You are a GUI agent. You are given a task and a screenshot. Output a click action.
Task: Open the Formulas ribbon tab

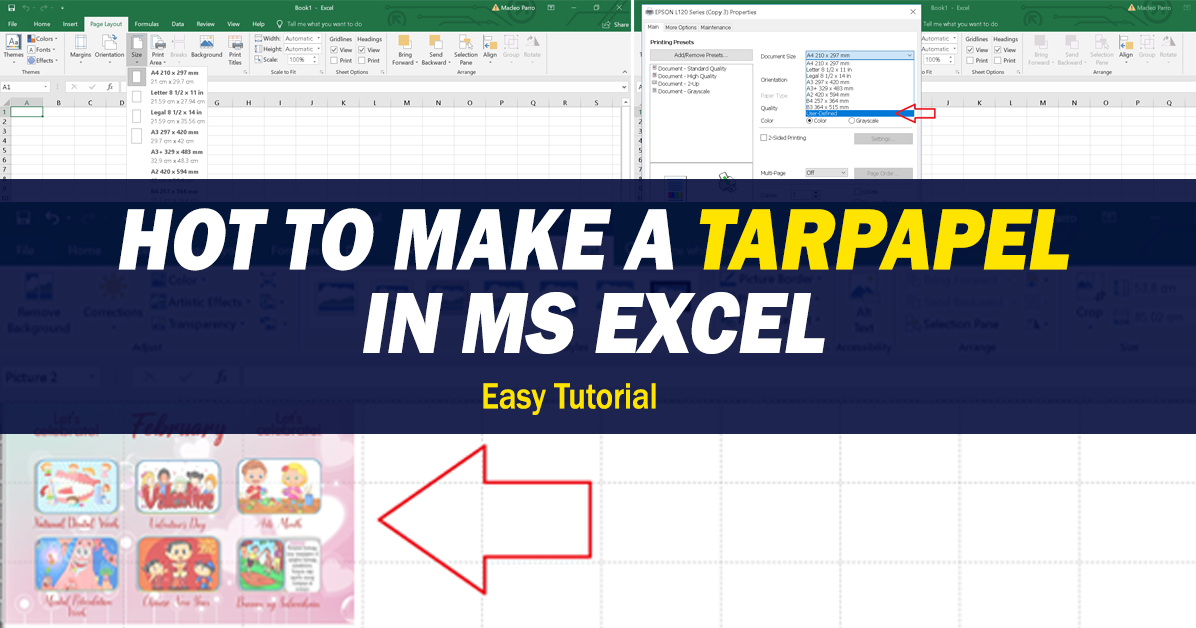pos(145,23)
